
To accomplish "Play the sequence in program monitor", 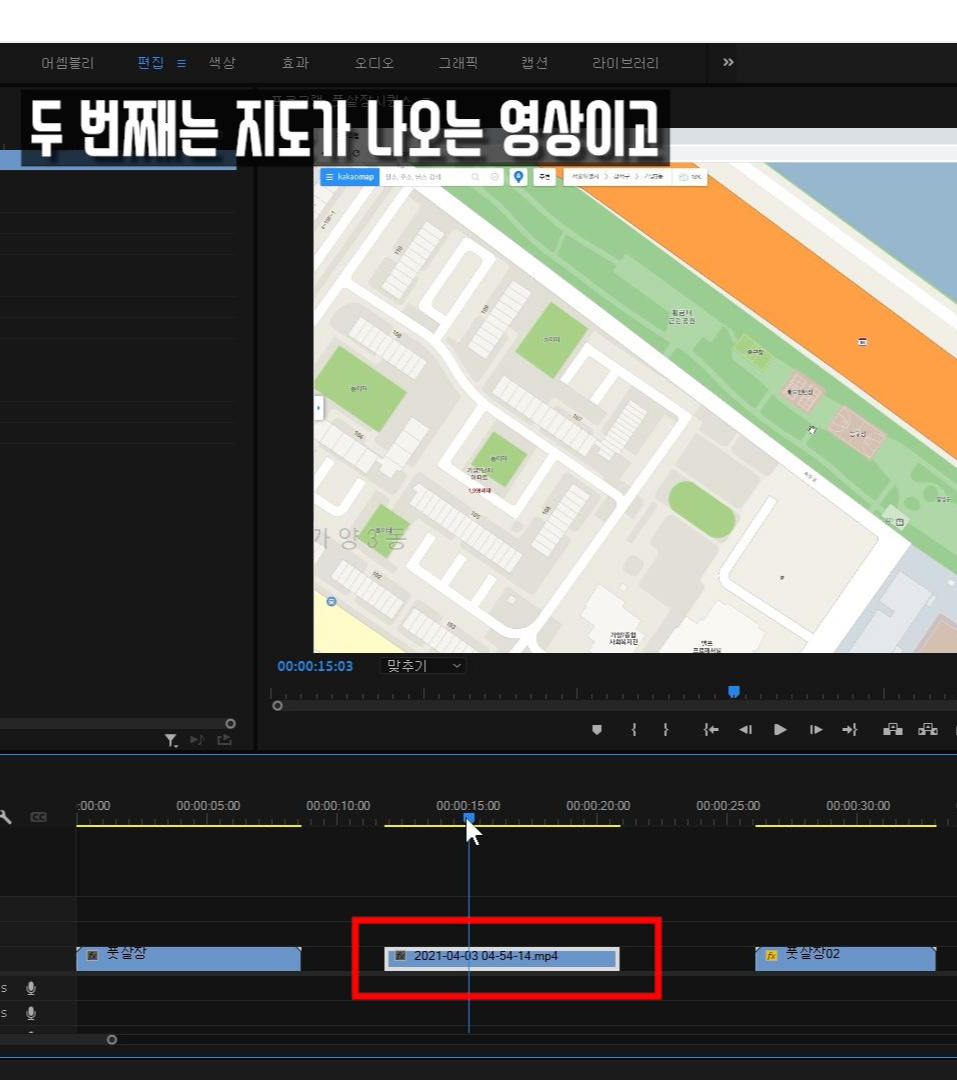I will pyautogui.click(x=780, y=729).
